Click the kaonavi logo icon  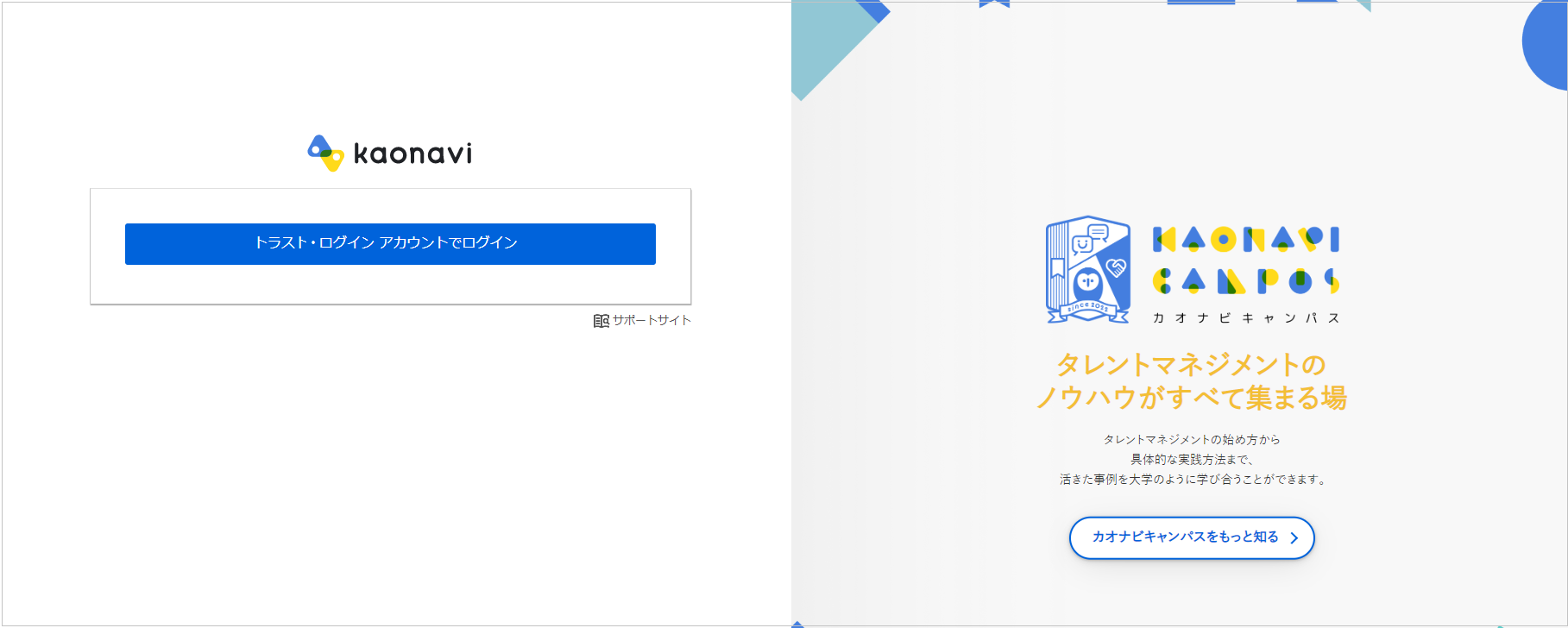click(x=326, y=153)
